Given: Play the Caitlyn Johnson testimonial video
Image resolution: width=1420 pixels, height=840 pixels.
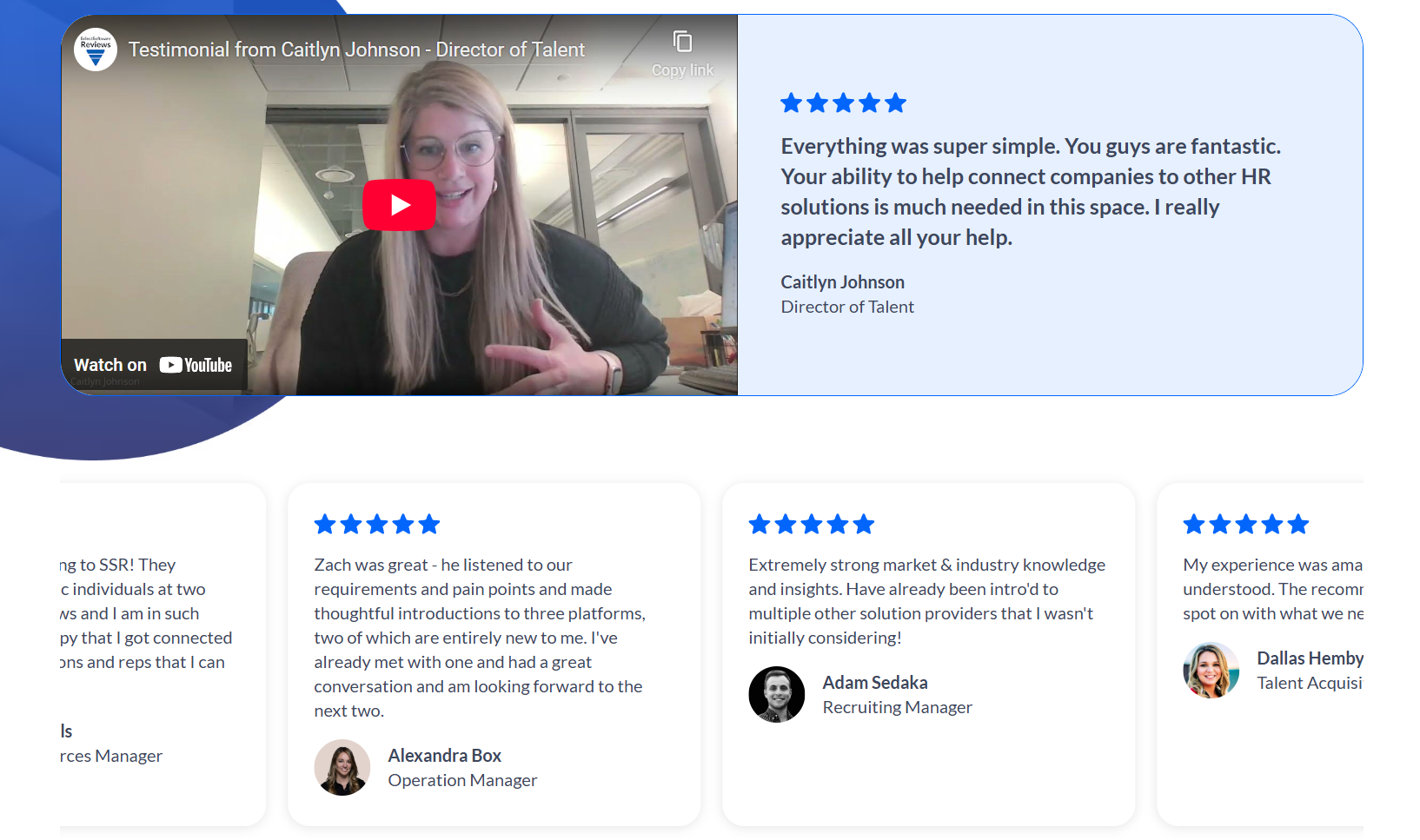Looking at the screenshot, I should 399,205.
